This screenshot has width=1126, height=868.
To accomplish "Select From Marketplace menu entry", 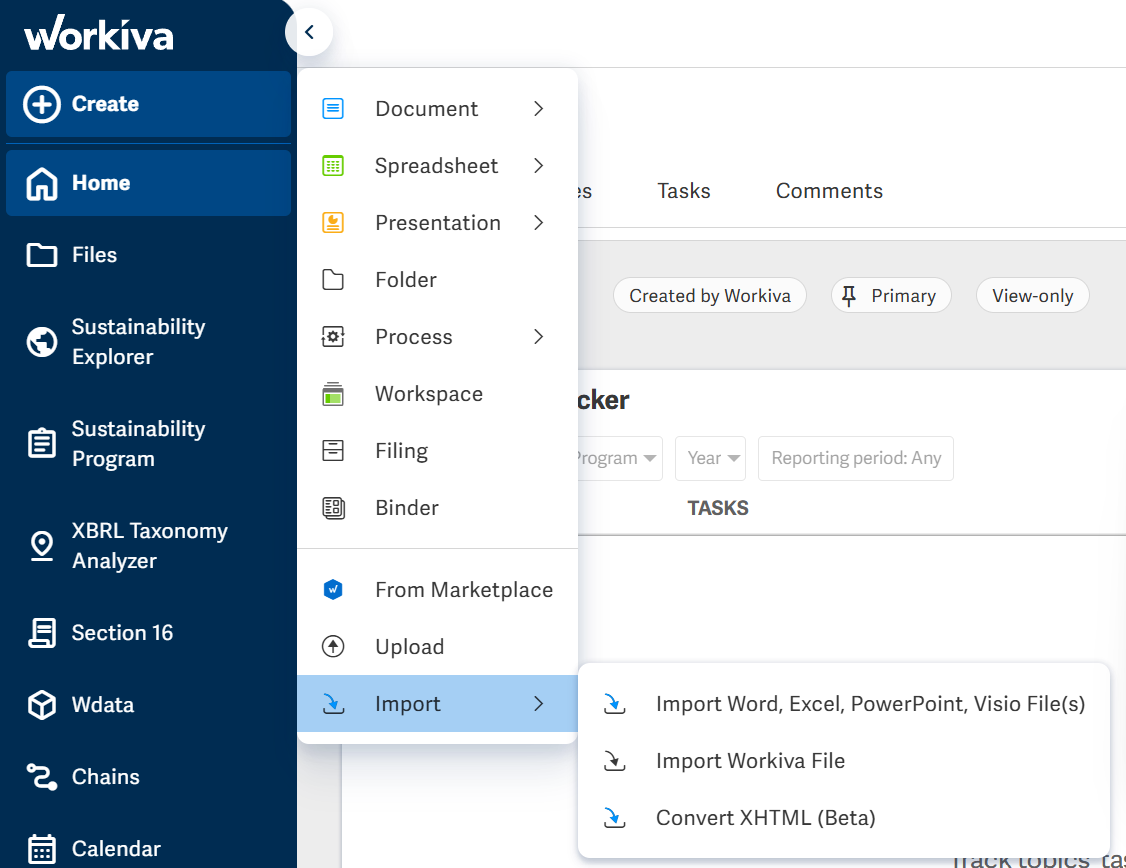I will tap(437, 589).
